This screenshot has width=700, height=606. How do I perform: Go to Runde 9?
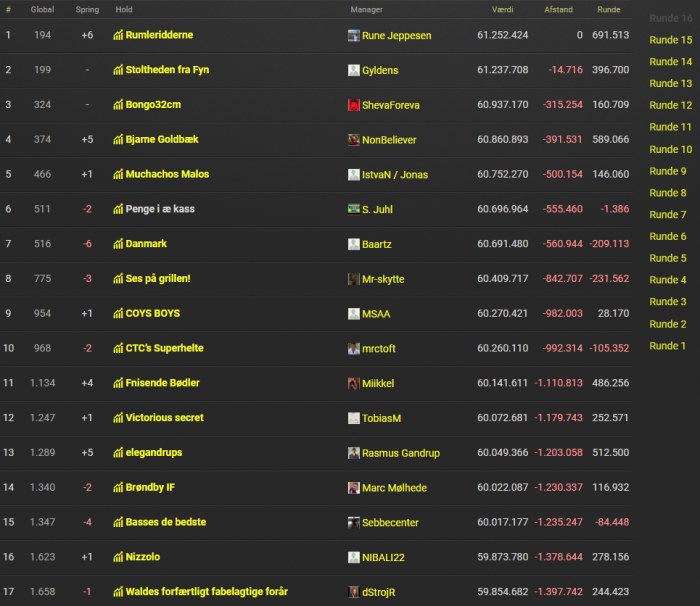668,171
